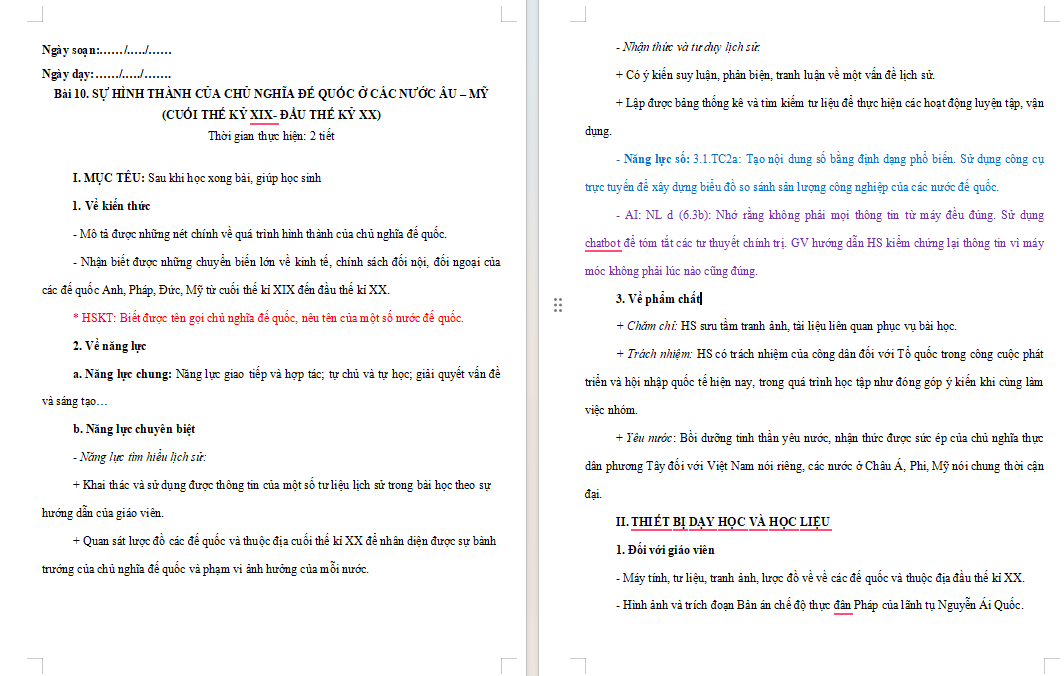1064x676 pixels.
Task: Click the italic 'Nhận thức và tư duy lịch sử' line
Action: [x=688, y=47]
